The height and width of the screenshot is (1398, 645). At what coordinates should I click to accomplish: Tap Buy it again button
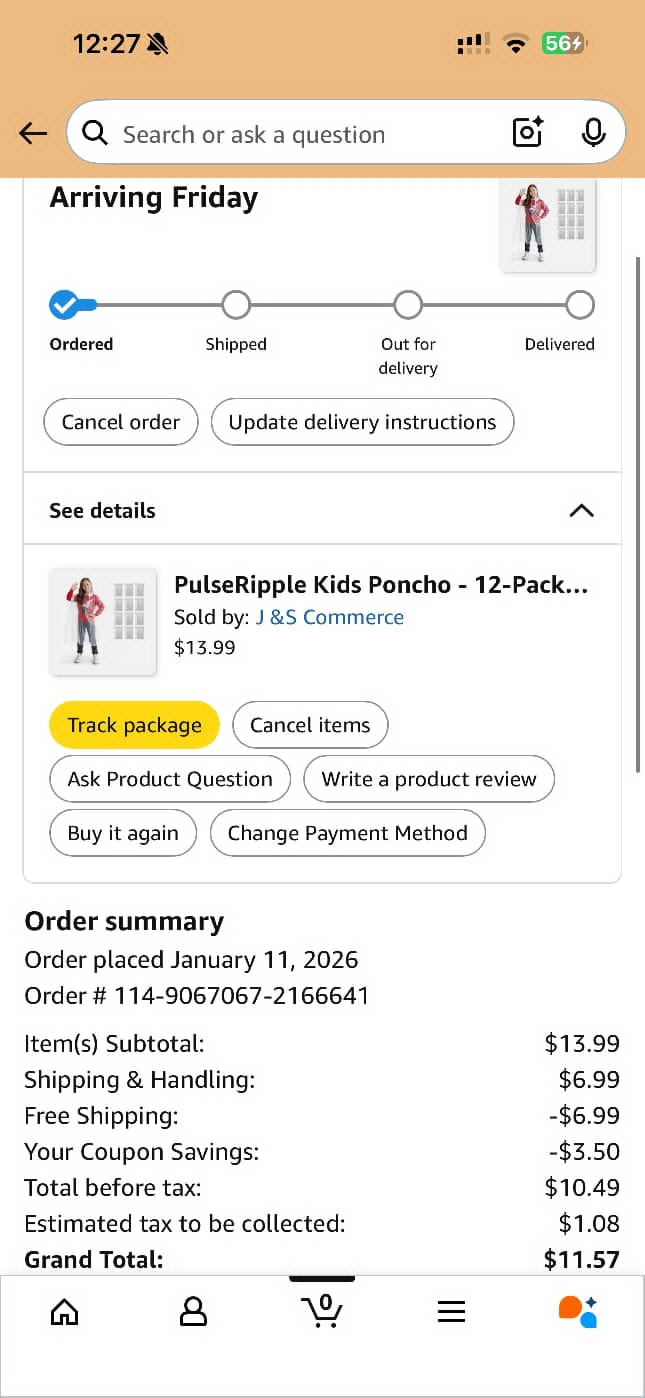pos(123,833)
